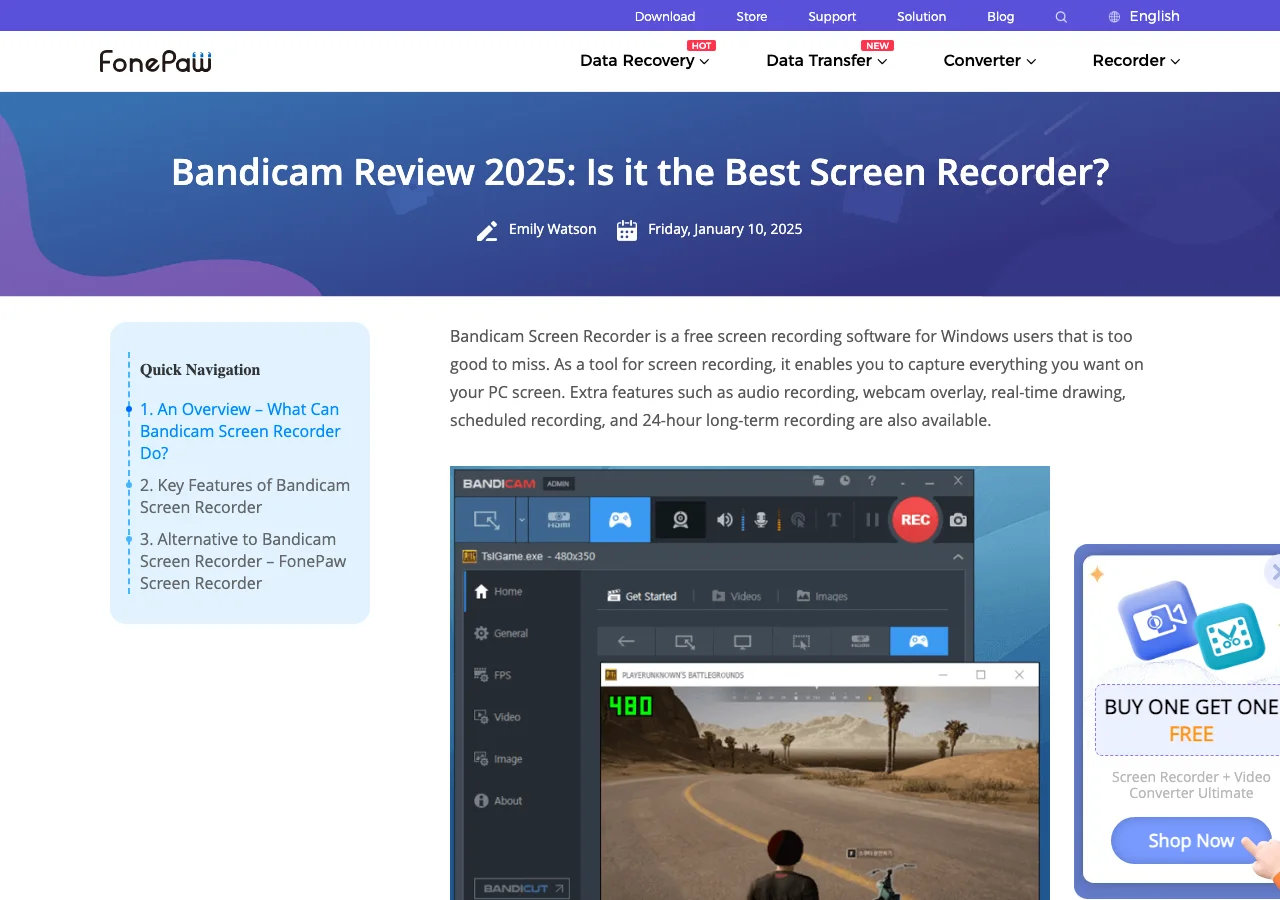Expand the Data Transfer menu
1280x900 pixels.
click(827, 61)
